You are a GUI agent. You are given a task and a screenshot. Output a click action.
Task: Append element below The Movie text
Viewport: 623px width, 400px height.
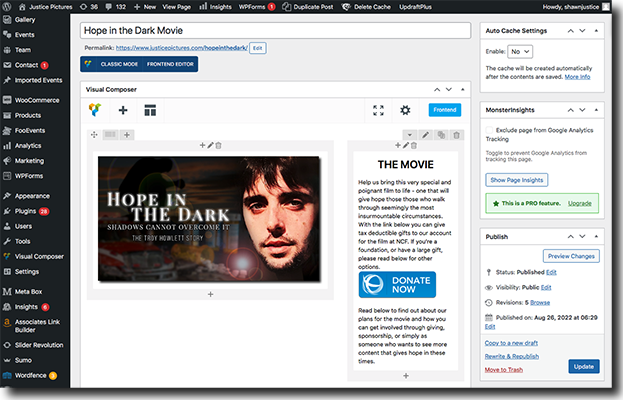(406, 375)
